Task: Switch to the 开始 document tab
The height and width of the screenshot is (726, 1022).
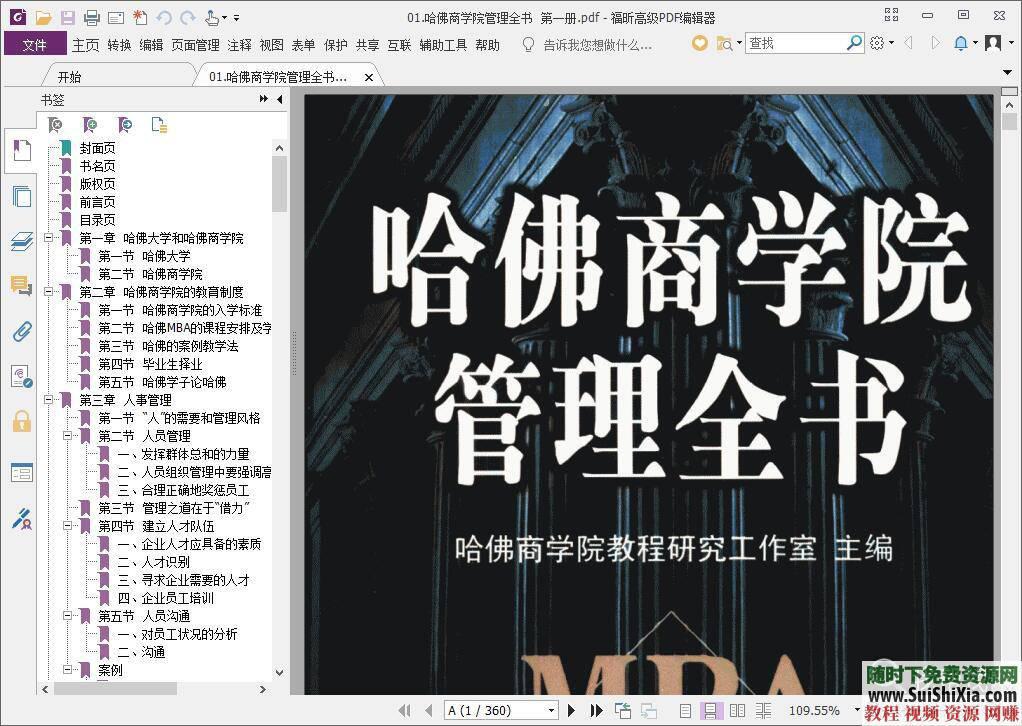Action: coord(69,77)
